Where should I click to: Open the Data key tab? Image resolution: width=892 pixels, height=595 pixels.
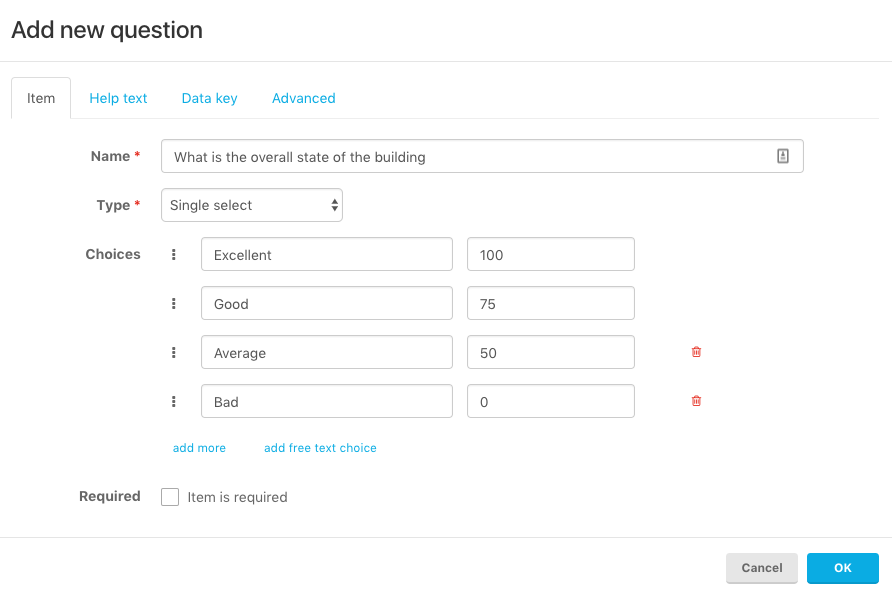tap(209, 98)
